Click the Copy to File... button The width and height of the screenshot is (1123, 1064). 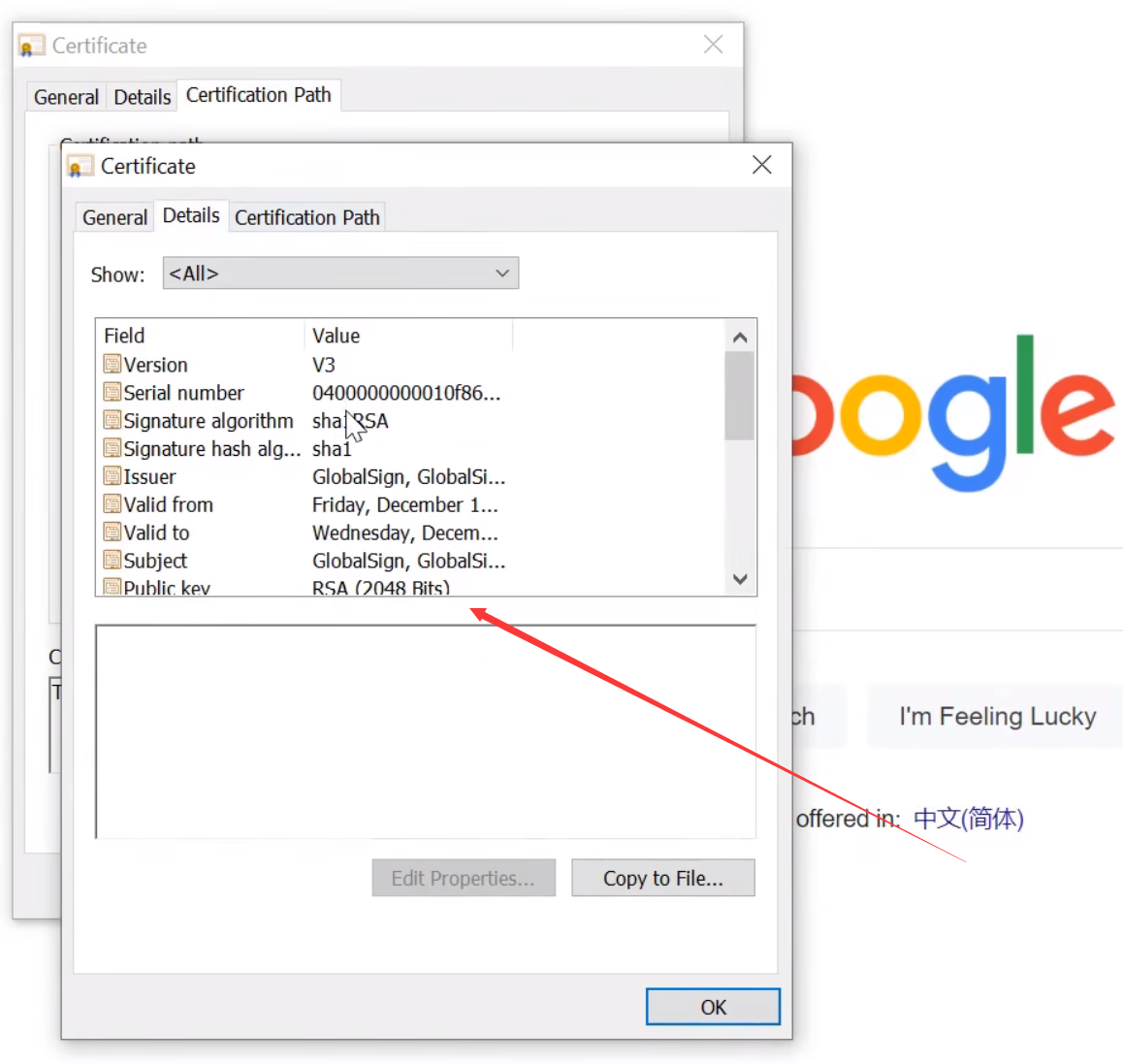click(x=663, y=878)
